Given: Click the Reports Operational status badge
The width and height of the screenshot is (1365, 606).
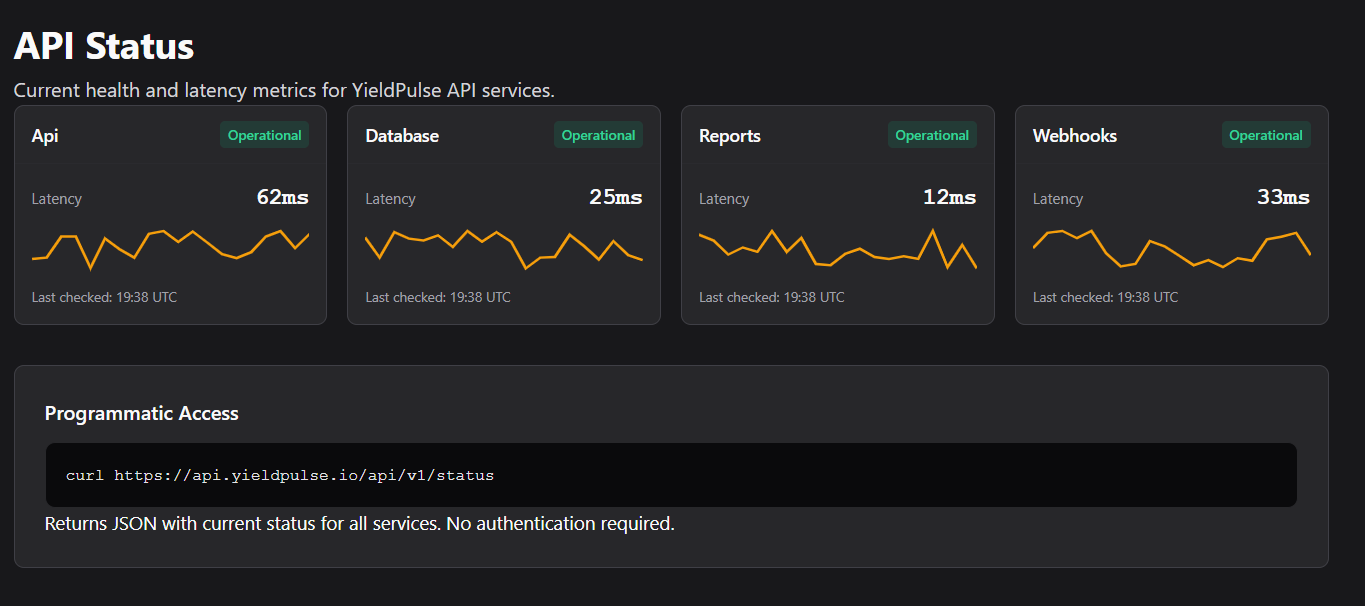Looking at the screenshot, I should (x=932, y=135).
